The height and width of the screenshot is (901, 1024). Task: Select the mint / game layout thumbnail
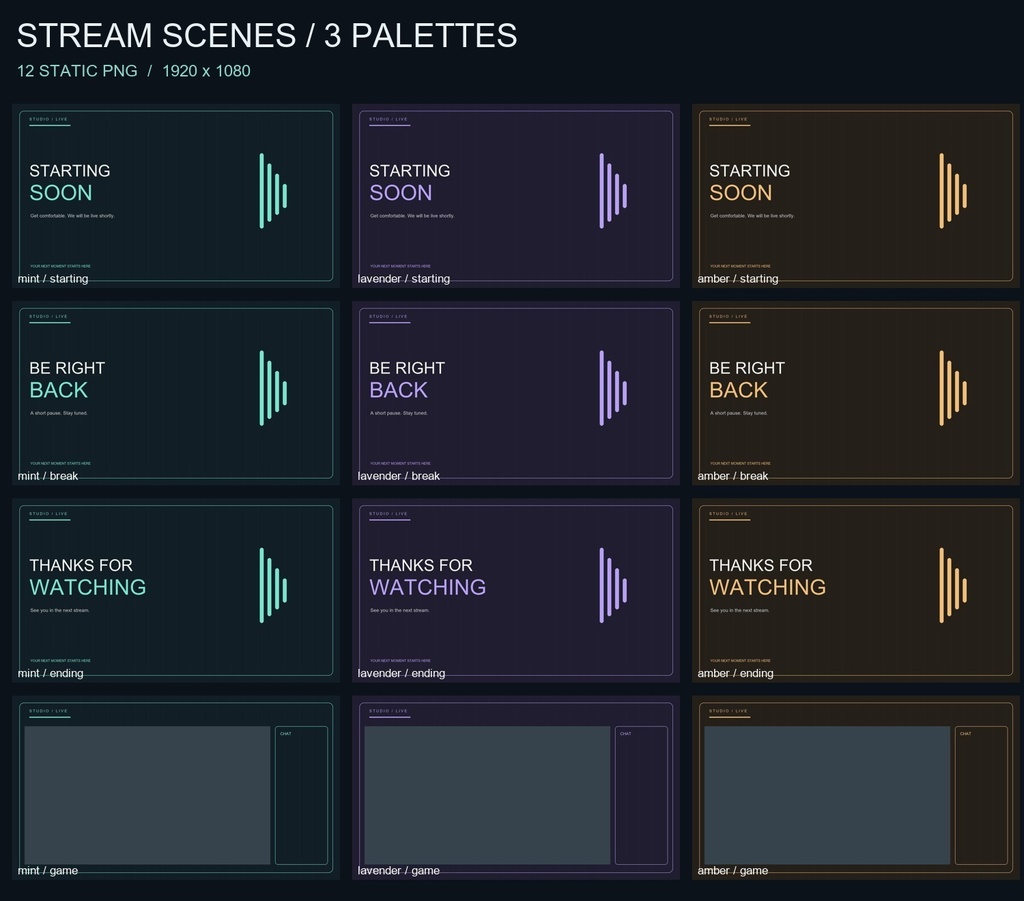pos(176,787)
